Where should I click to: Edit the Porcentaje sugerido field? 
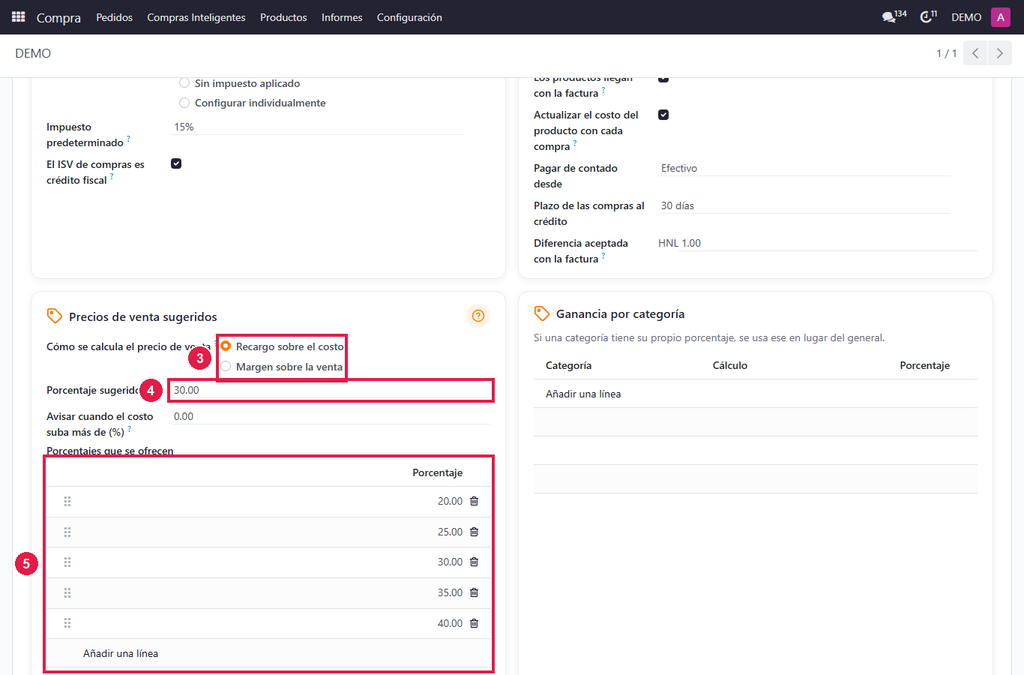(x=330, y=390)
